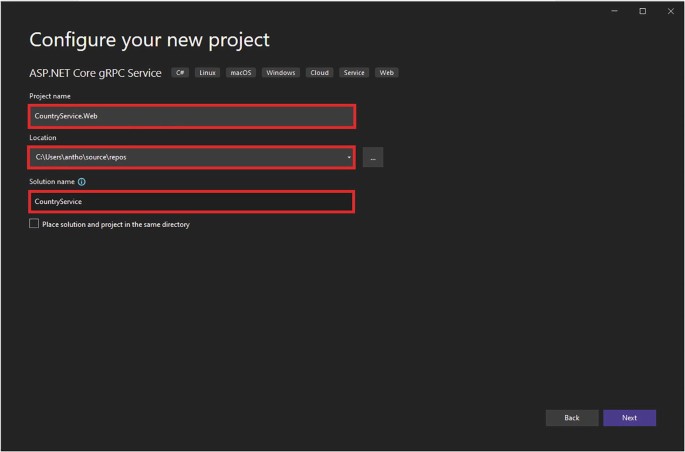Viewport: 685px width, 452px height.
Task: Open the browse location ellipsis button
Action: click(372, 157)
